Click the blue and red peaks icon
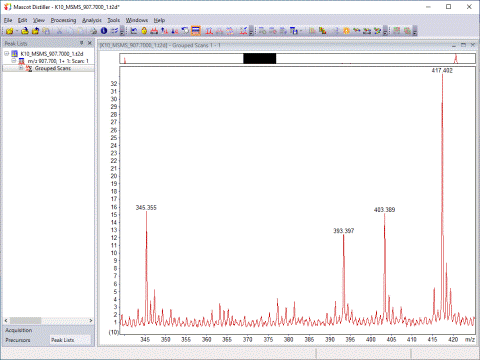The image size is (480, 360). pyautogui.click(x=175, y=31)
